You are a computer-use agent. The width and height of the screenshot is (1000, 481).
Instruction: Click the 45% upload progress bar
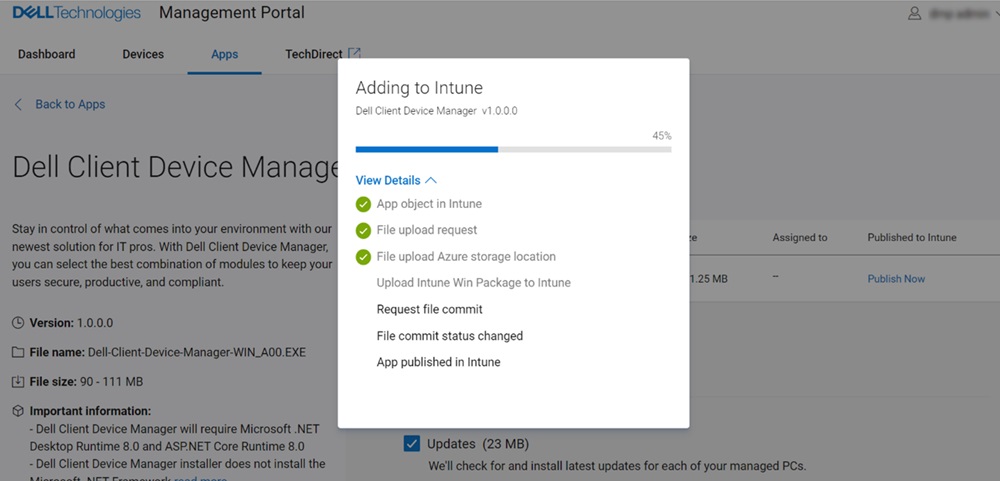[513, 150]
